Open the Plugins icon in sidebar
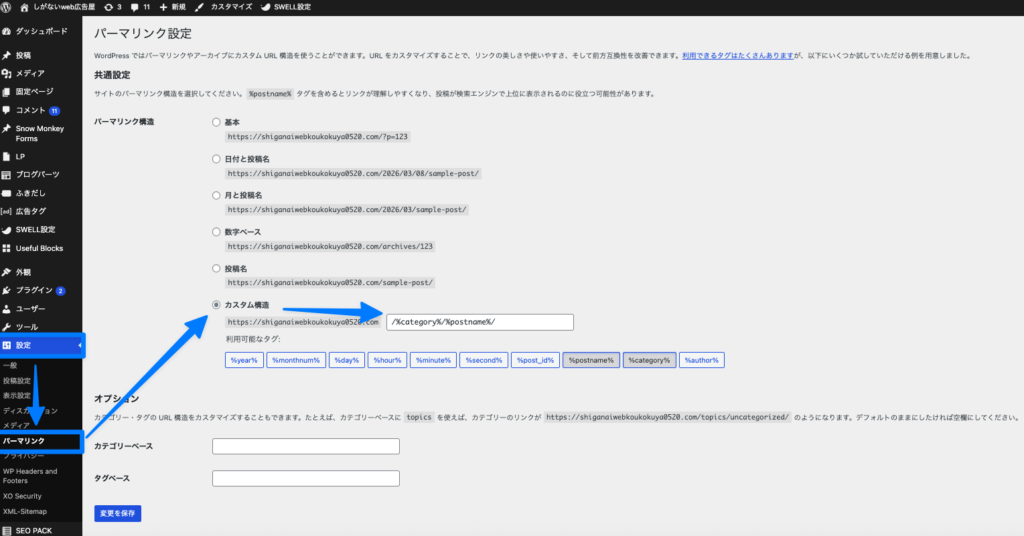Viewport: 1024px width, 536px height. click(x=7, y=290)
